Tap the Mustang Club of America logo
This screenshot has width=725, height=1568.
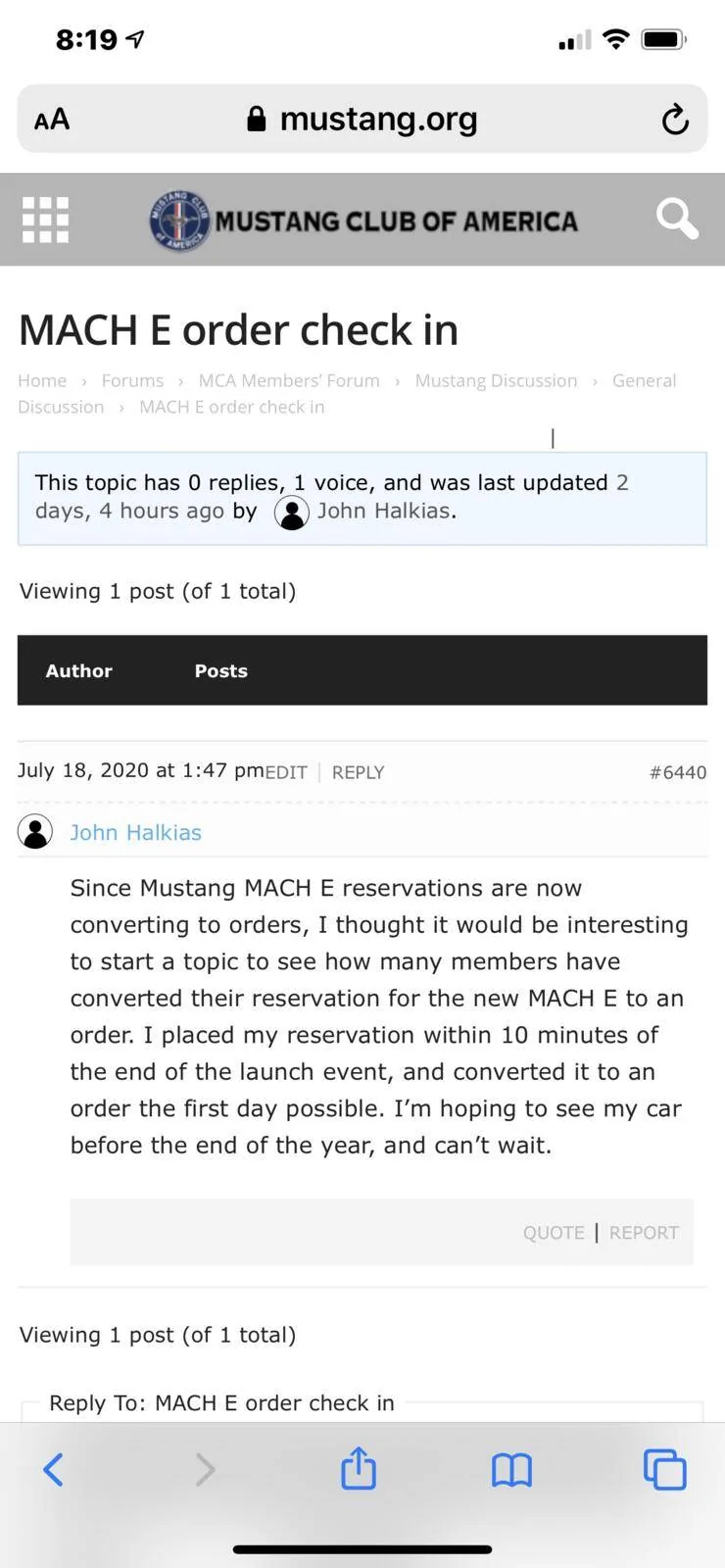tap(363, 220)
